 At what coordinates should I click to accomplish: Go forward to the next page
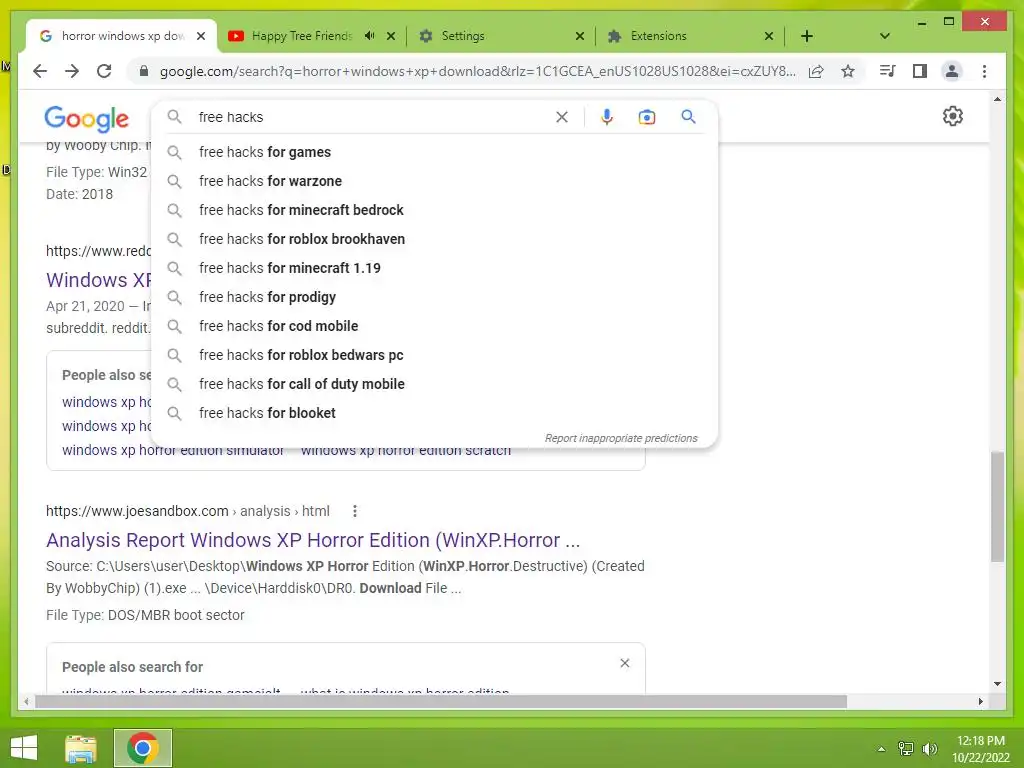tap(72, 71)
